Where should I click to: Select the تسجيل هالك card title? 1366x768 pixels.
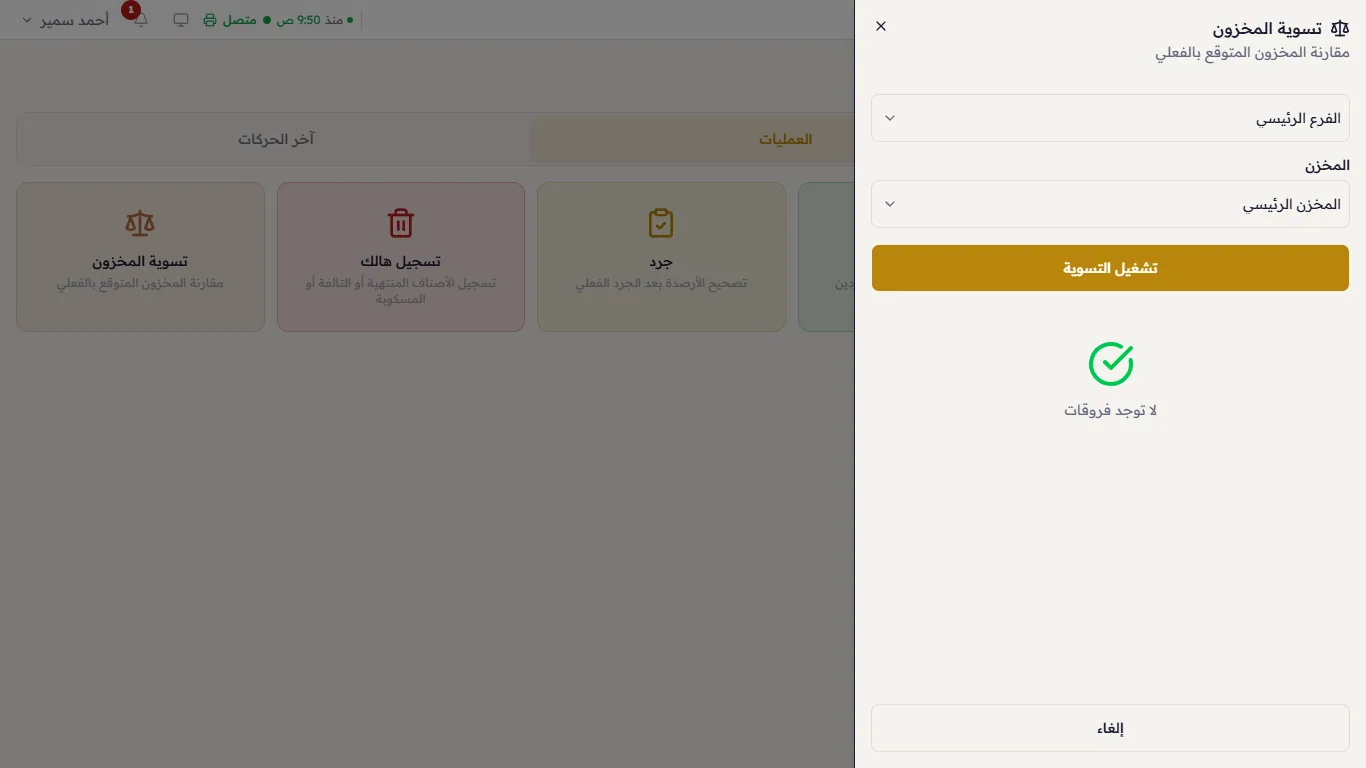coord(401,262)
